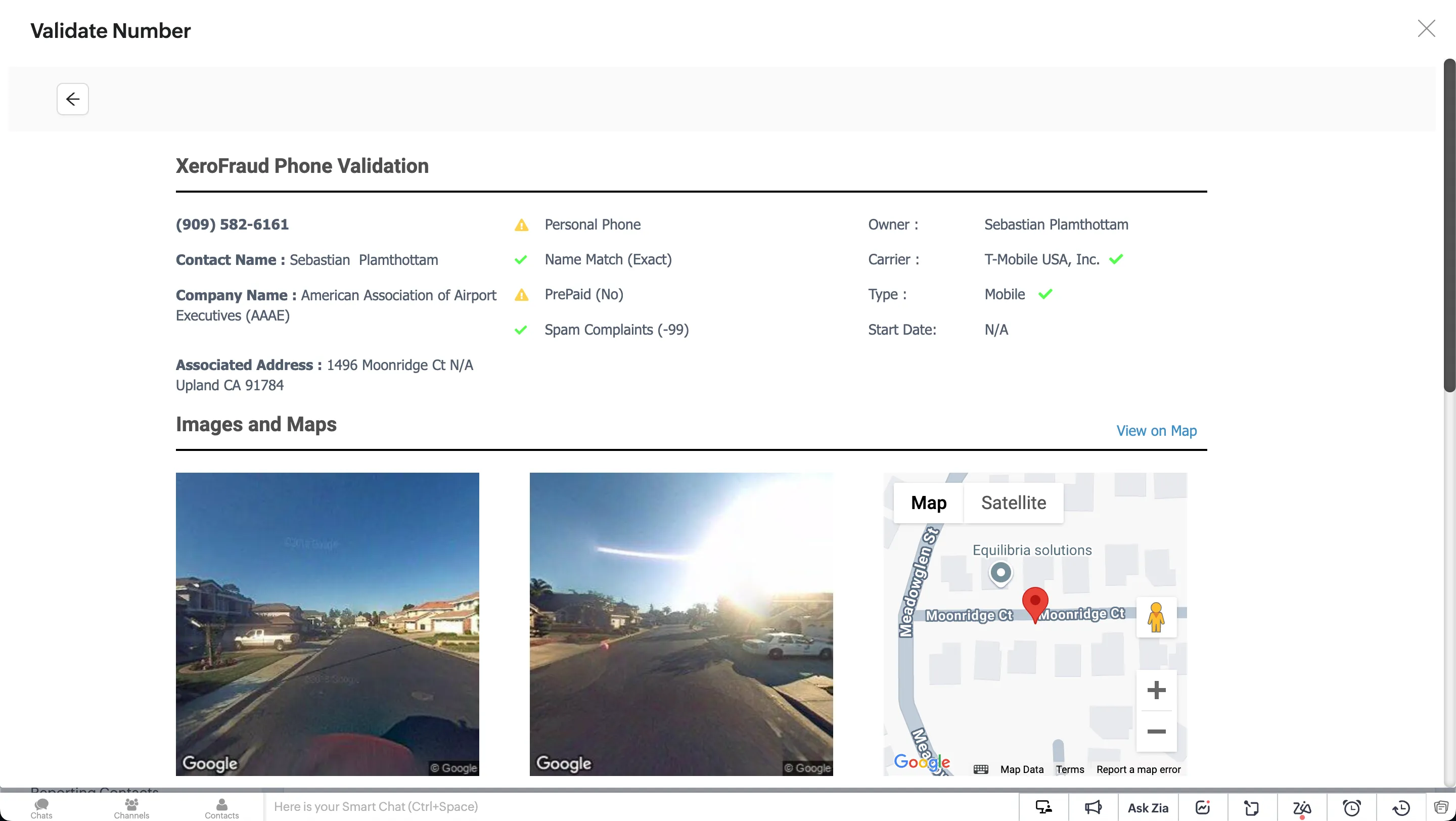Click the PrePaid warning triangle icon

pyautogui.click(x=521, y=294)
